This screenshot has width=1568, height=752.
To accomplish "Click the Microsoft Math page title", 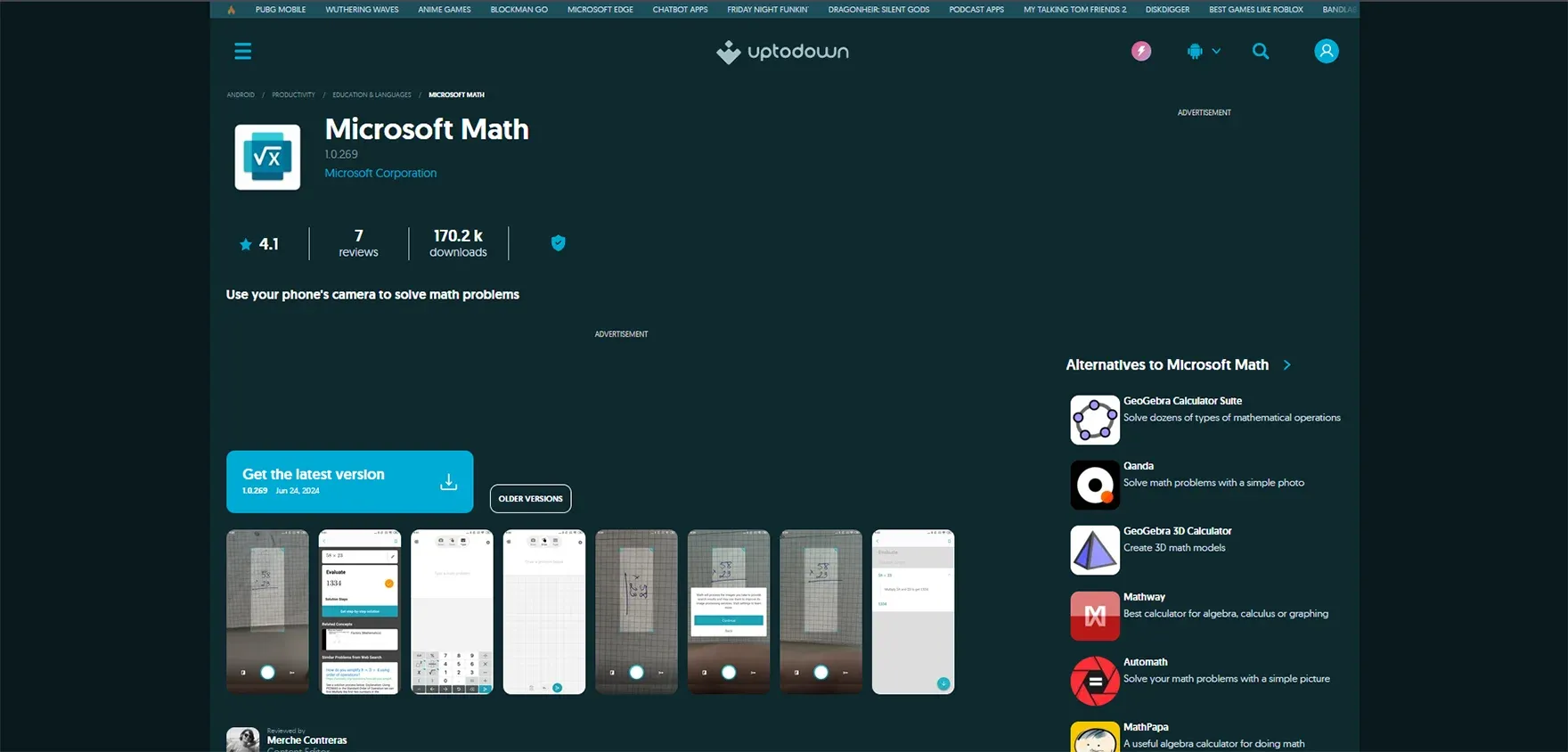I will 427,129.
